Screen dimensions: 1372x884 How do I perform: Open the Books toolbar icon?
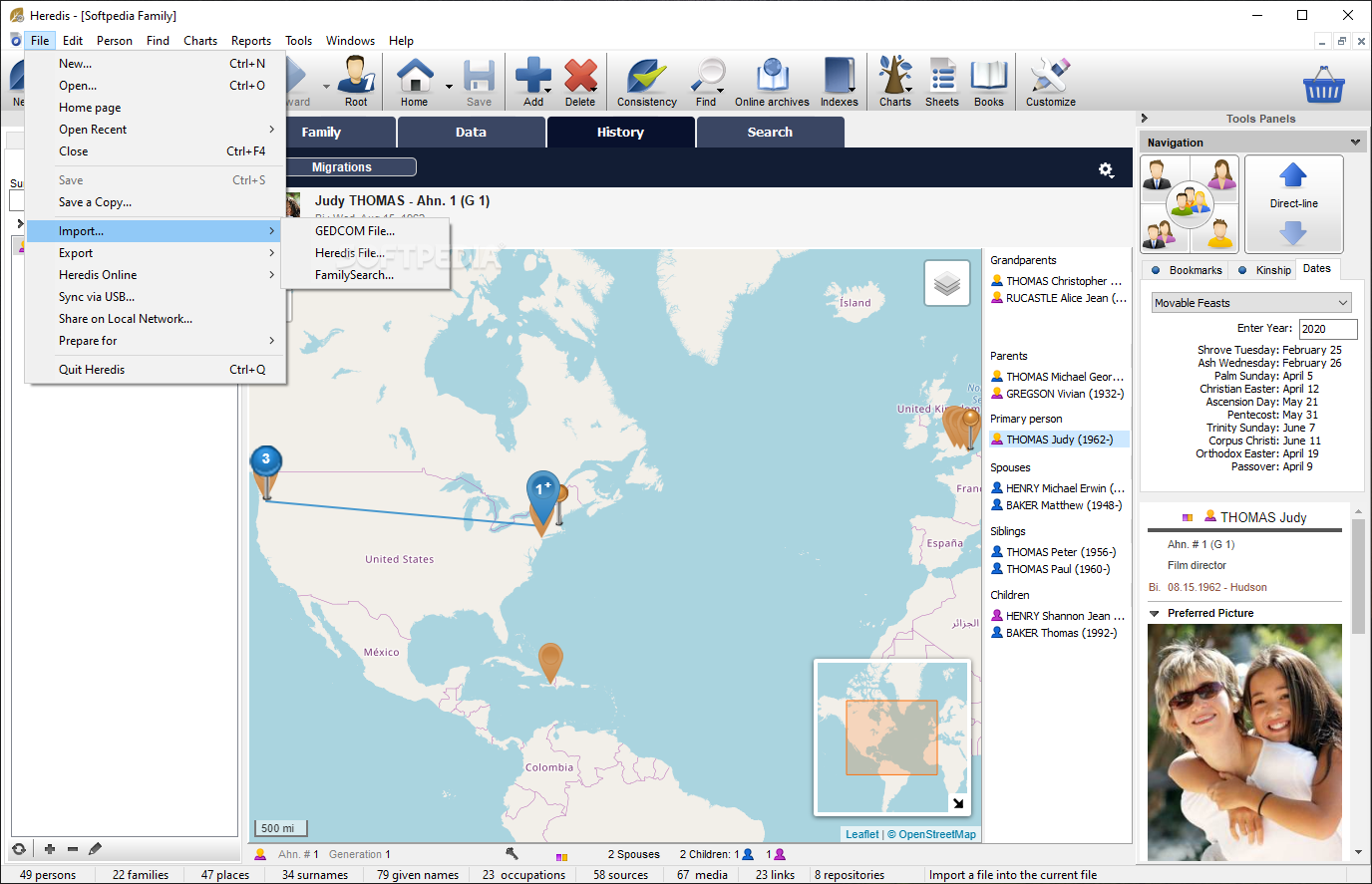tap(989, 81)
